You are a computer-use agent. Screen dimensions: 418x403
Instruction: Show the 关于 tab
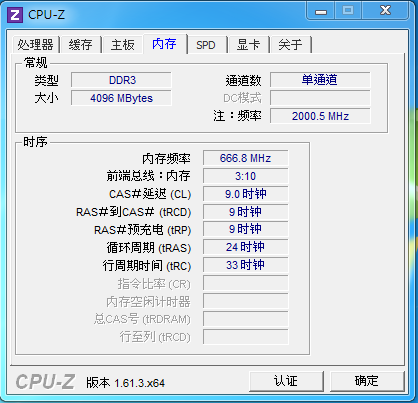[x=290, y=45]
